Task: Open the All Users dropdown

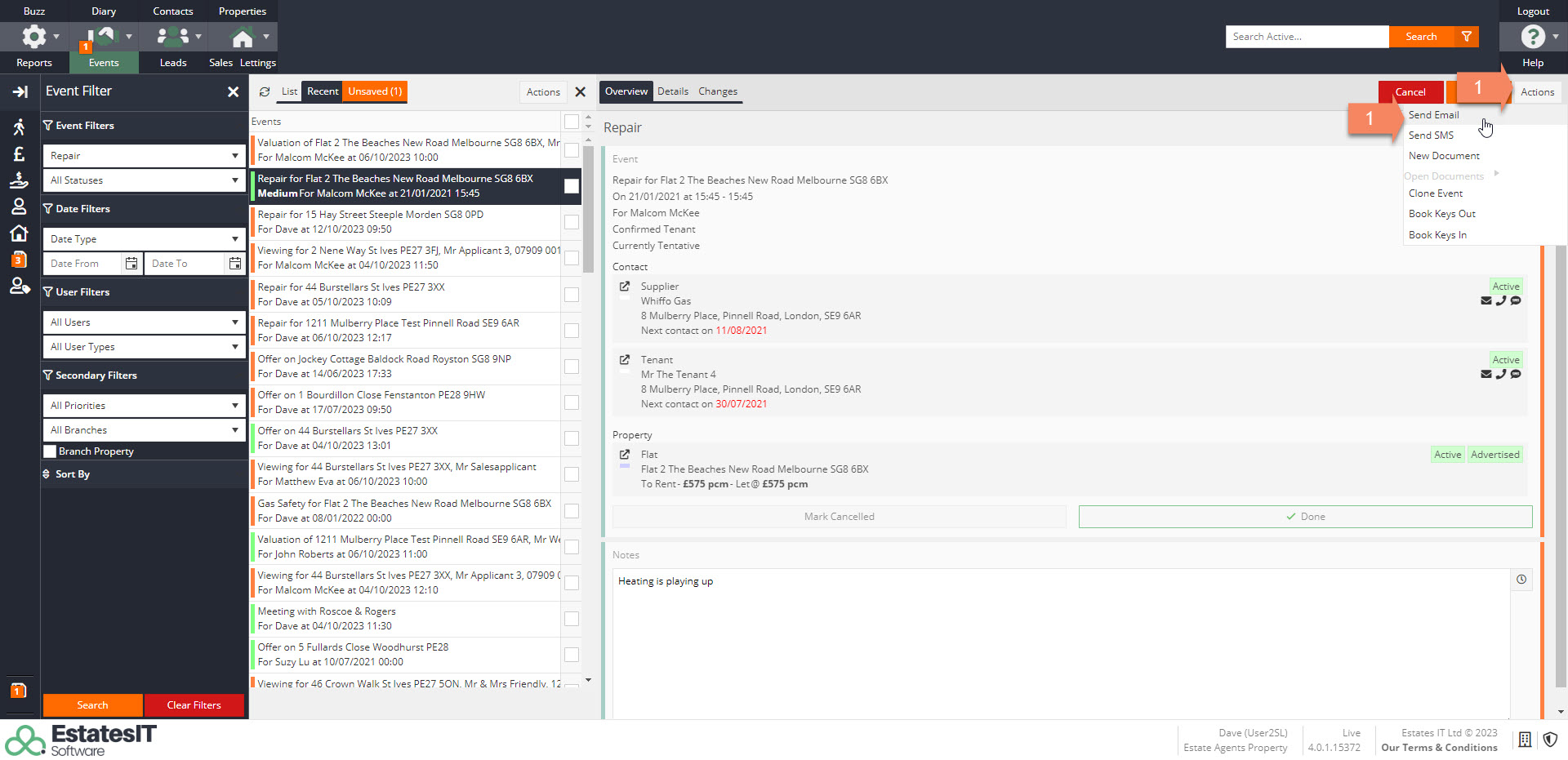Action: [x=144, y=322]
